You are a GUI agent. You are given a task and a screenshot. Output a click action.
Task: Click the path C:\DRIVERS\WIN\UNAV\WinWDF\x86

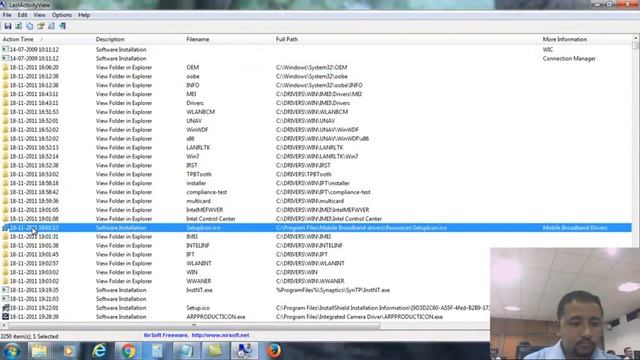[x=322, y=139]
